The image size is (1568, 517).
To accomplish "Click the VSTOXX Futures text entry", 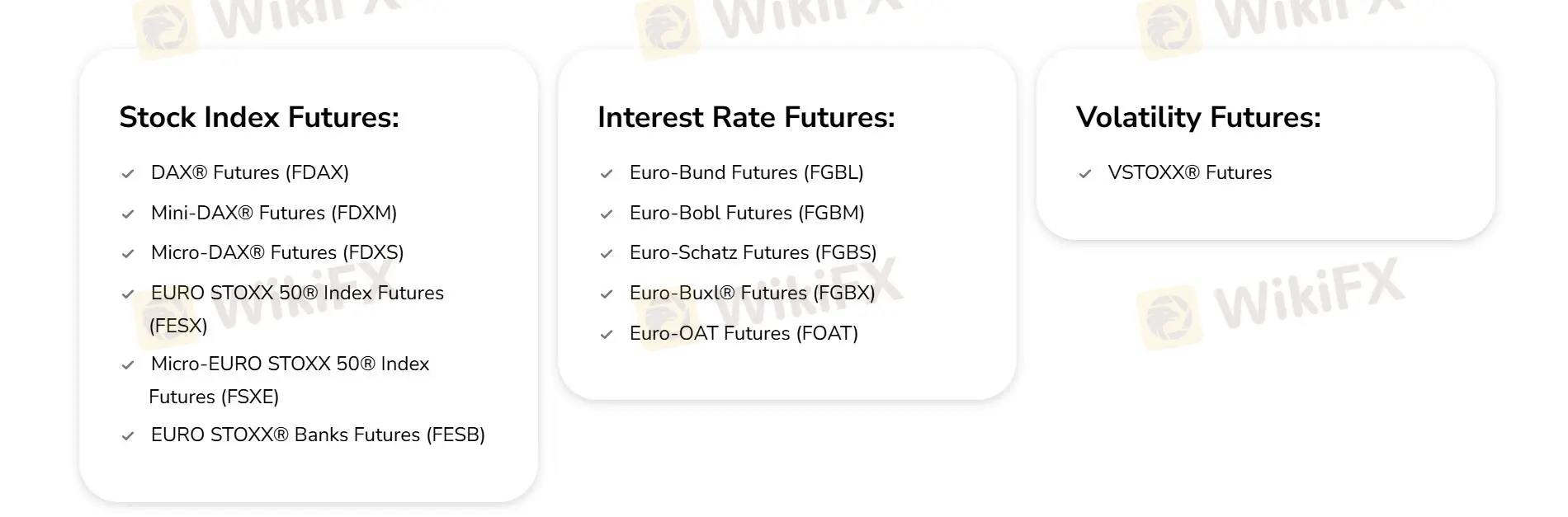I will pyautogui.click(x=1189, y=172).
